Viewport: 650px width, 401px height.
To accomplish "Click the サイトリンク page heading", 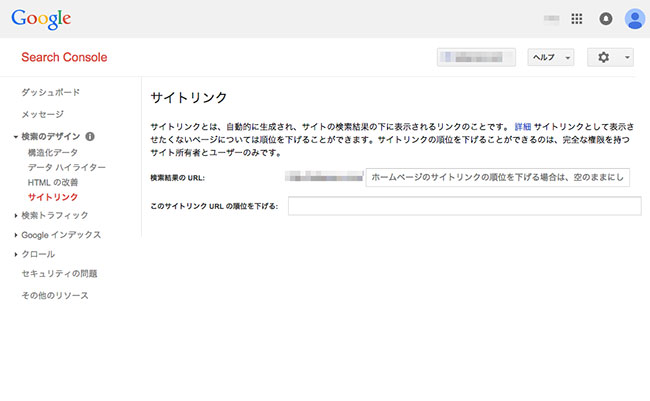I will [x=189, y=98].
